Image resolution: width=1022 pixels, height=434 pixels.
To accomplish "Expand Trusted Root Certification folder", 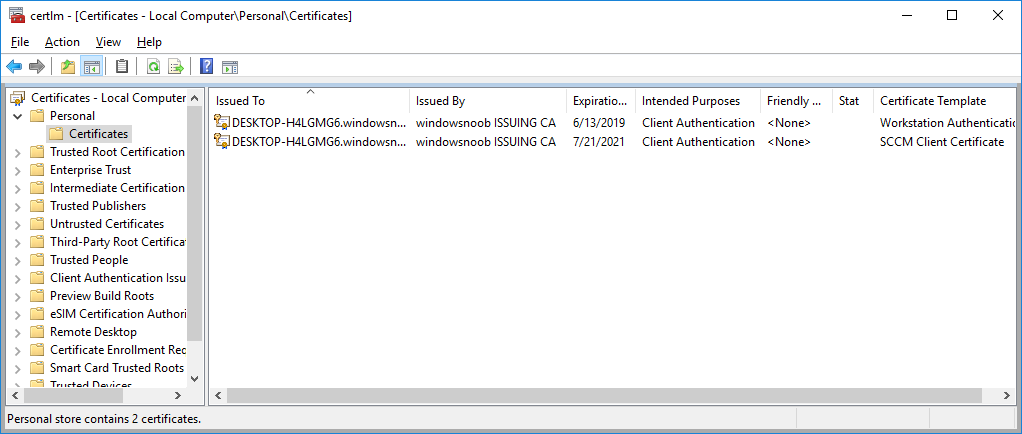I will pos(17,152).
